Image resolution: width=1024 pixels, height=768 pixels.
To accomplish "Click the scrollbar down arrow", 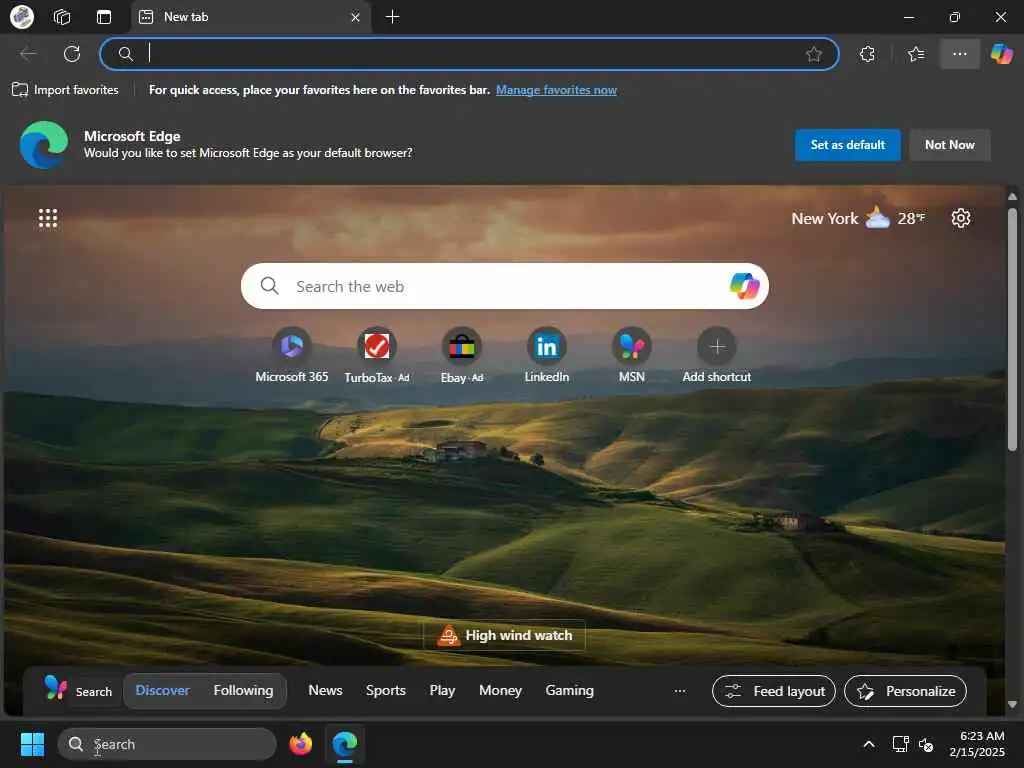I will coord(1012,705).
